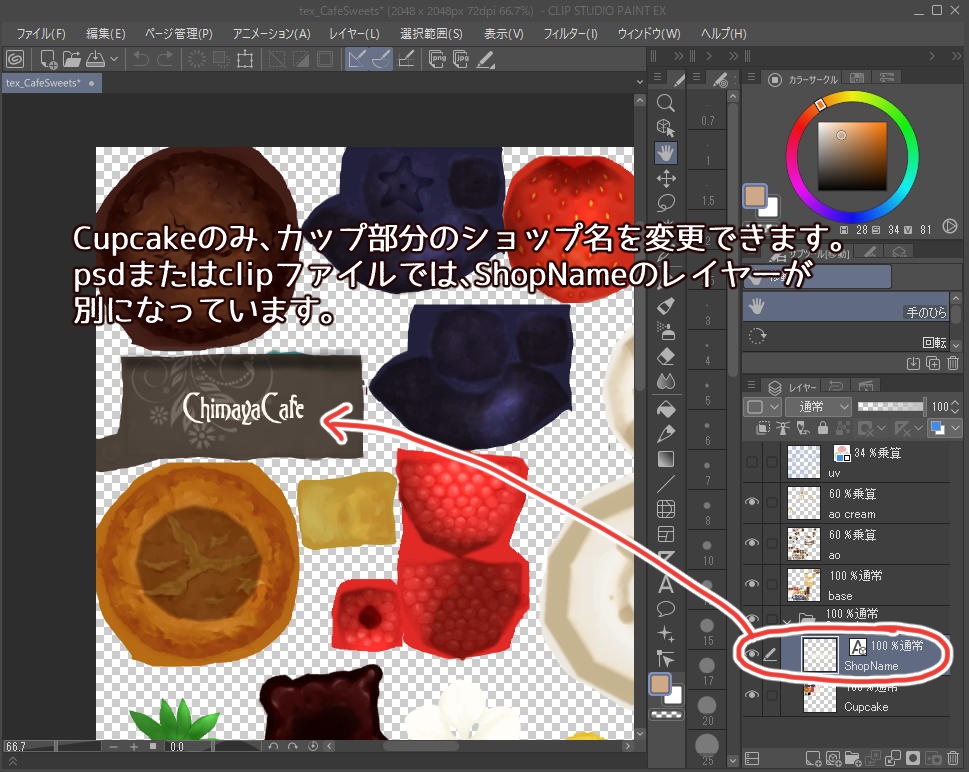Hide the Cupcake layer
Viewport: 969px width, 772px height.
pyautogui.click(x=752, y=695)
